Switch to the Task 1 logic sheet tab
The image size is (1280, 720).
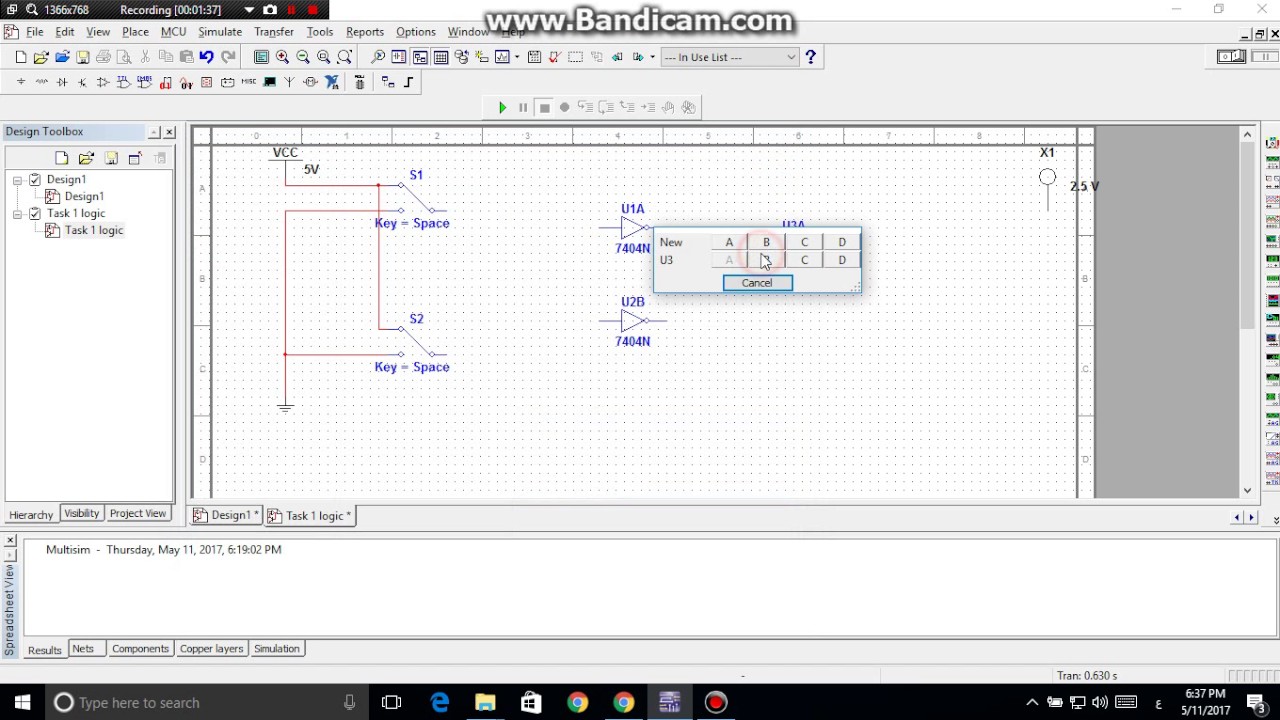click(310, 515)
